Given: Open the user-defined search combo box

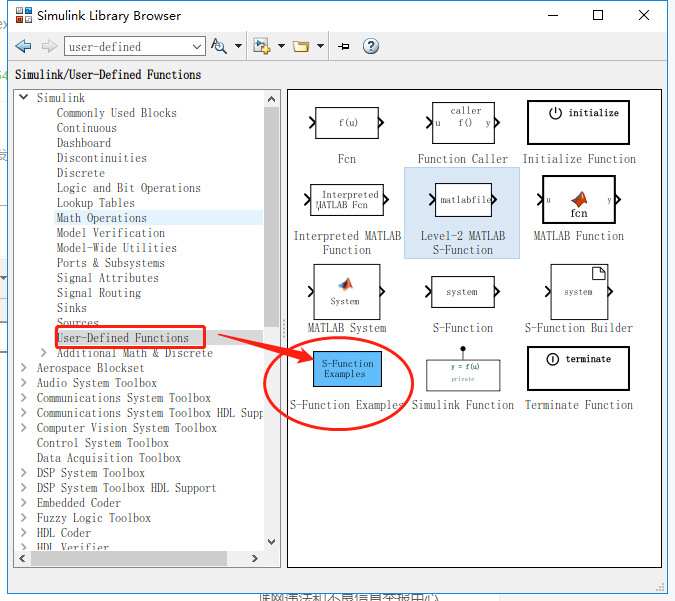Looking at the screenshot, I should click(x=135, y=46).
